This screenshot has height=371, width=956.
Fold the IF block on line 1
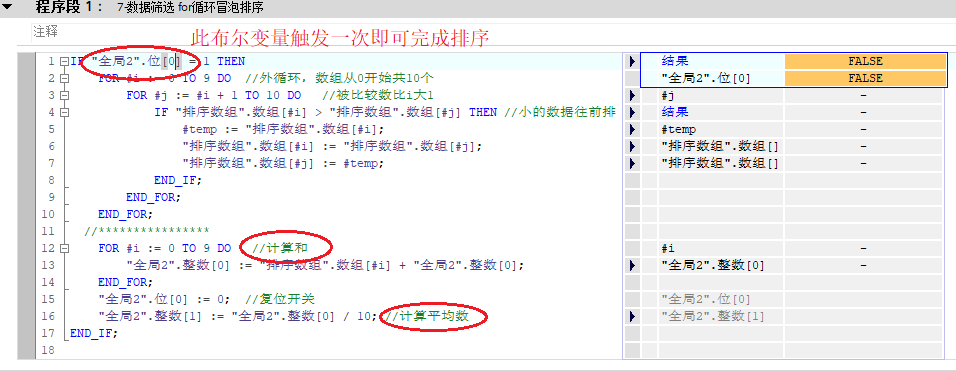tap(65, 62)
